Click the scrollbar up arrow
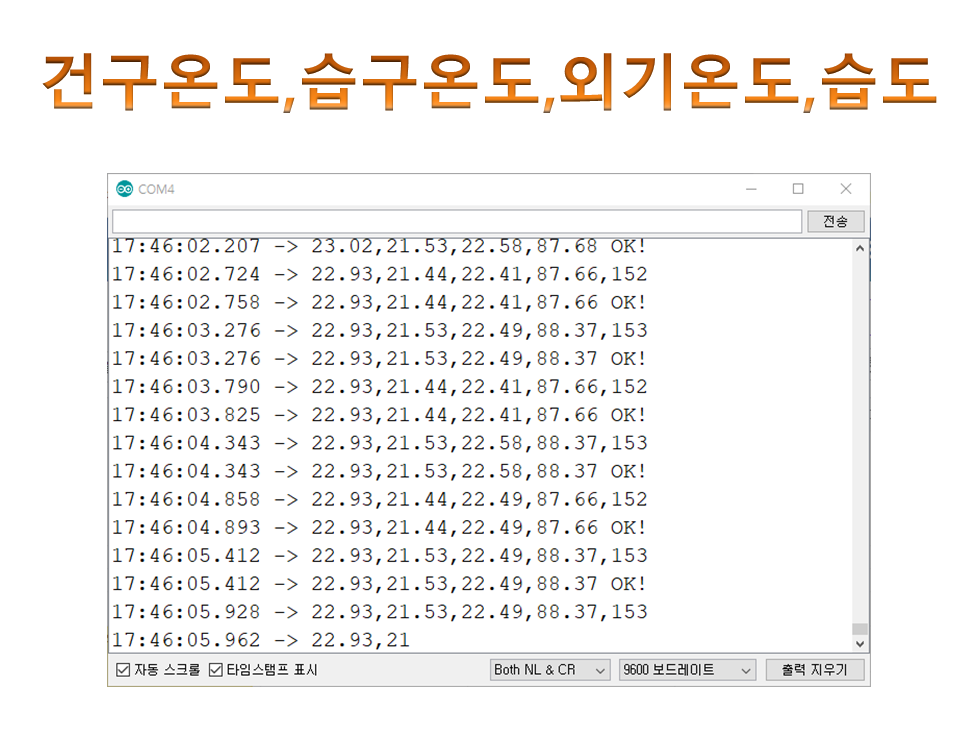This screenshot has width=969, height=747. pos(860,248)
